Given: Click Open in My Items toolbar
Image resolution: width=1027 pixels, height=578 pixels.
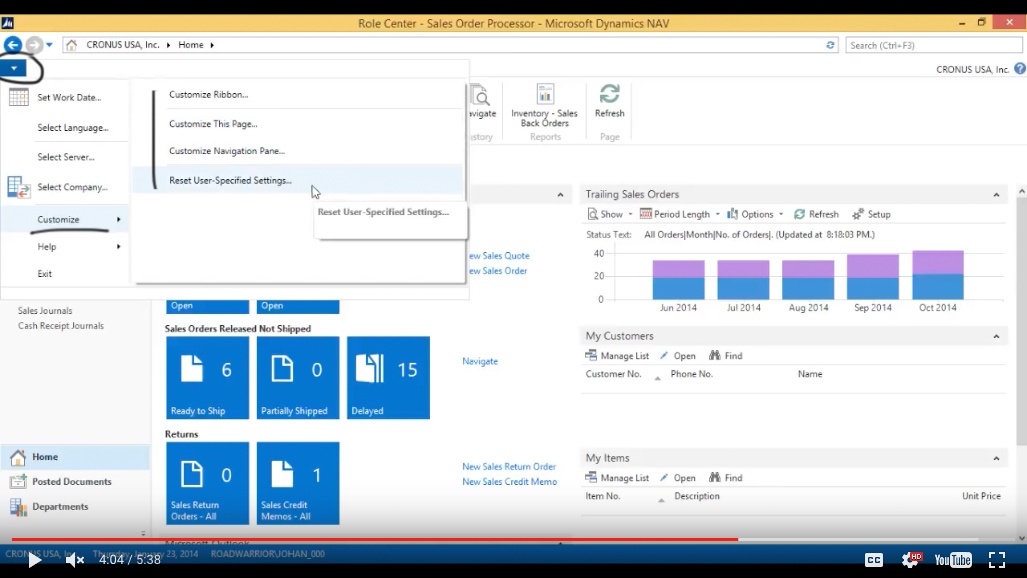Looking at the screenshot, I should click(x=677, y=478).
